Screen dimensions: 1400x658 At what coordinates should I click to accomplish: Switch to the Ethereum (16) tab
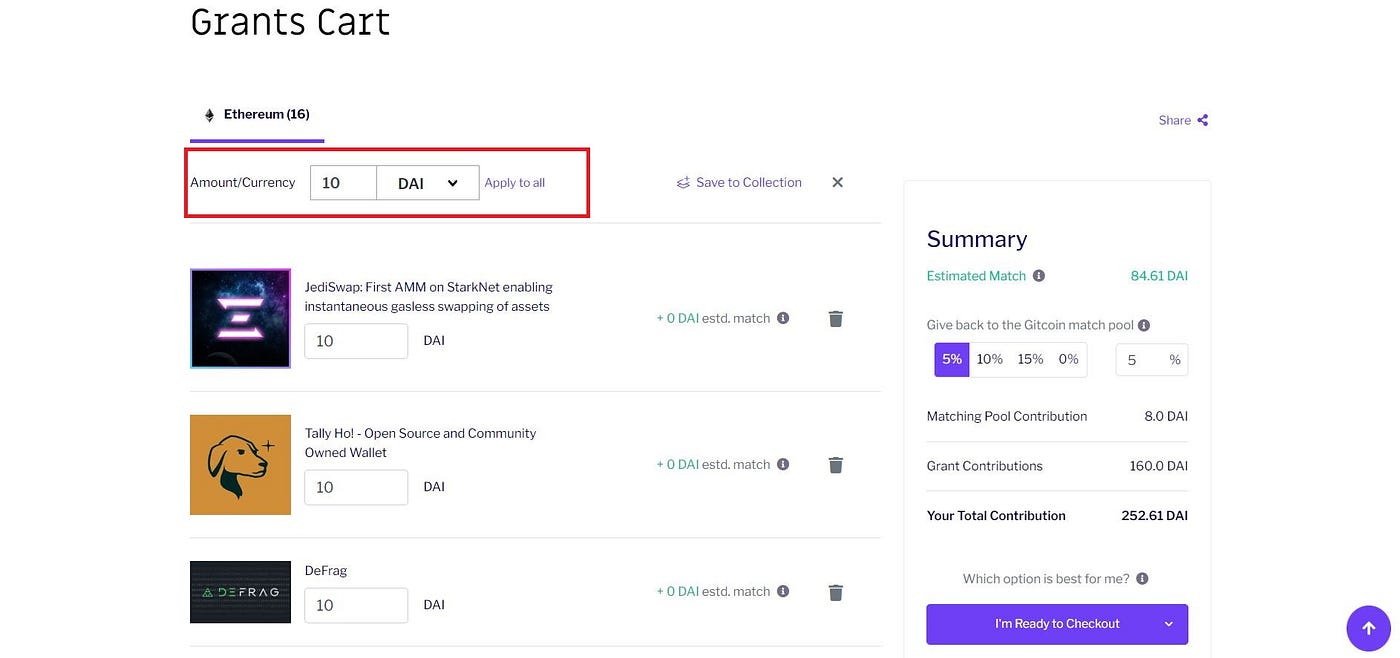tap(257, 115)
